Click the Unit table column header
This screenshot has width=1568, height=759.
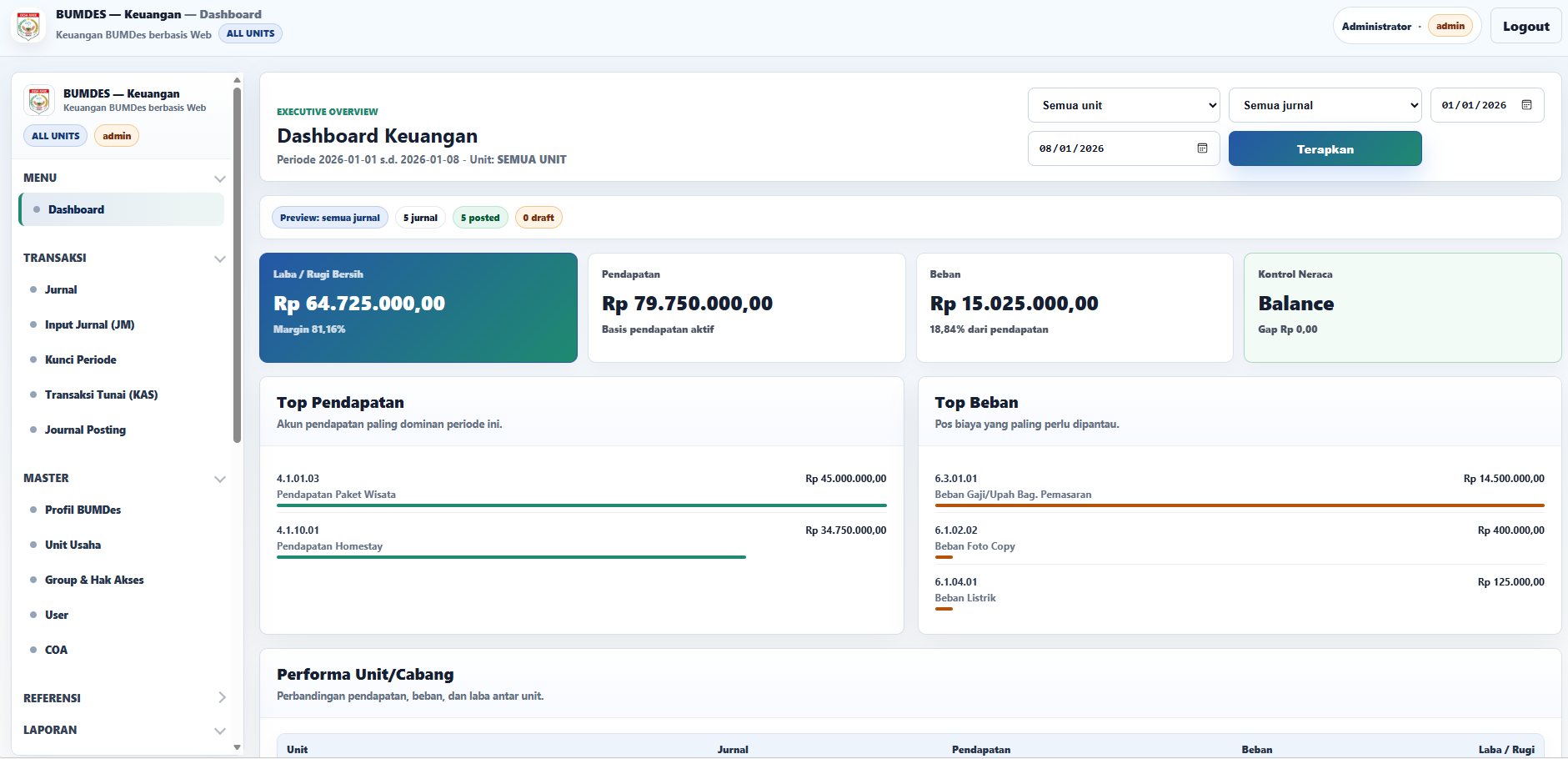[x=298, y=750]
